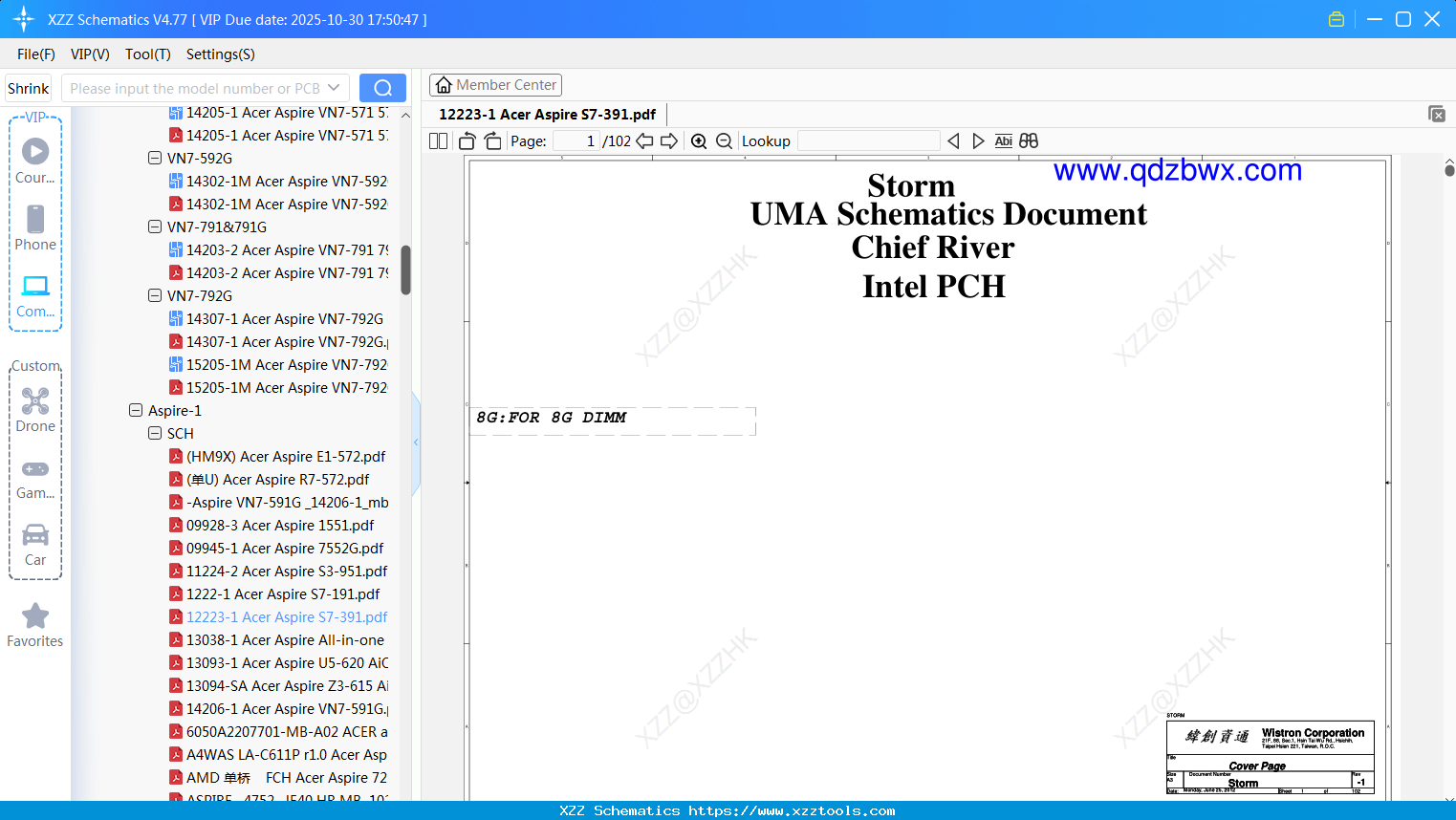Open the Settings(S) menu
Viewport: 1456px width, 820px height.
click(221, 54)
